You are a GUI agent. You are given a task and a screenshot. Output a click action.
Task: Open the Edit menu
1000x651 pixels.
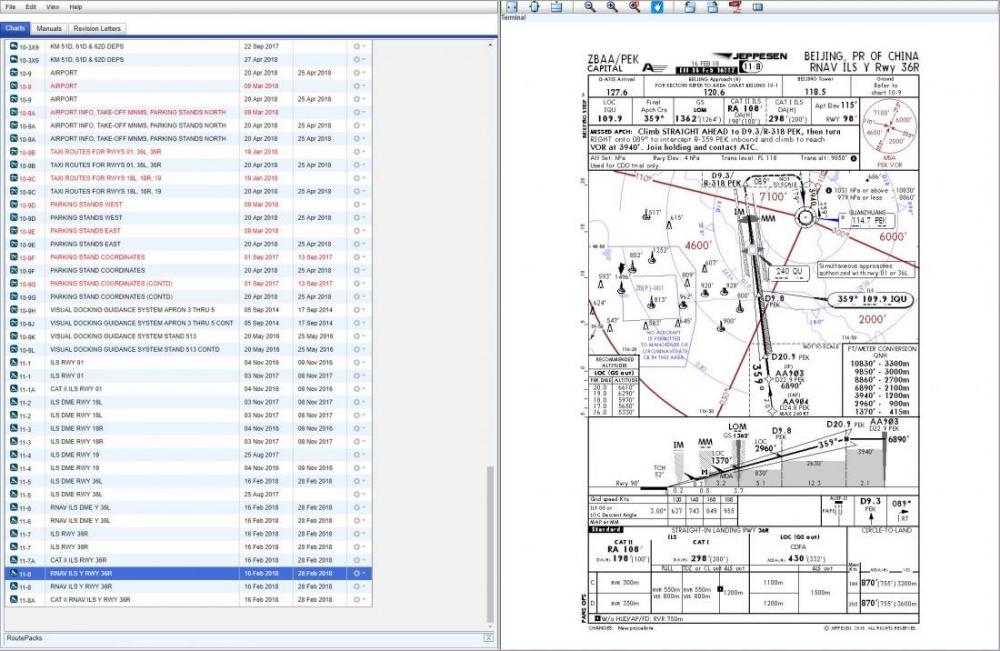coord(31,7)
